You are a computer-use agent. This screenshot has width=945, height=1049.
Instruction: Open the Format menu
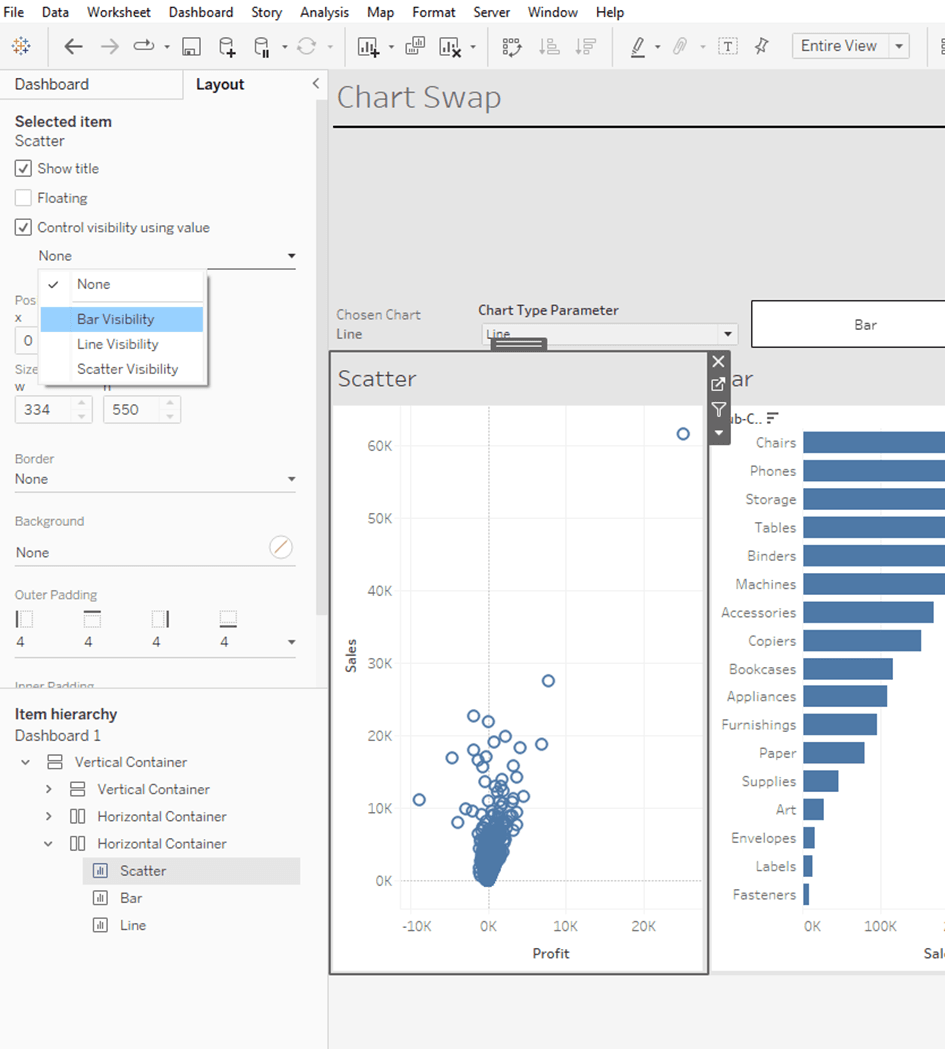click(433, 12)
